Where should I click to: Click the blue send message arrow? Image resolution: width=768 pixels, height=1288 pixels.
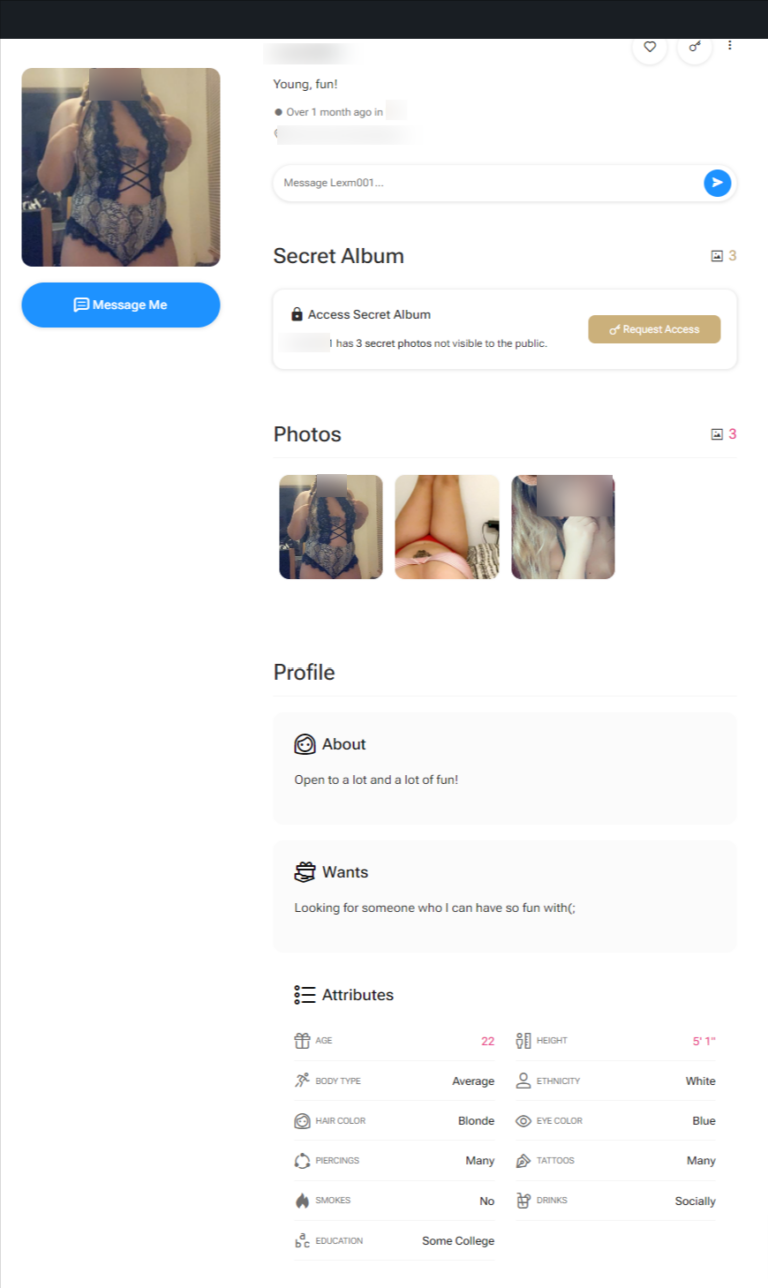click(x=717, y=183)
